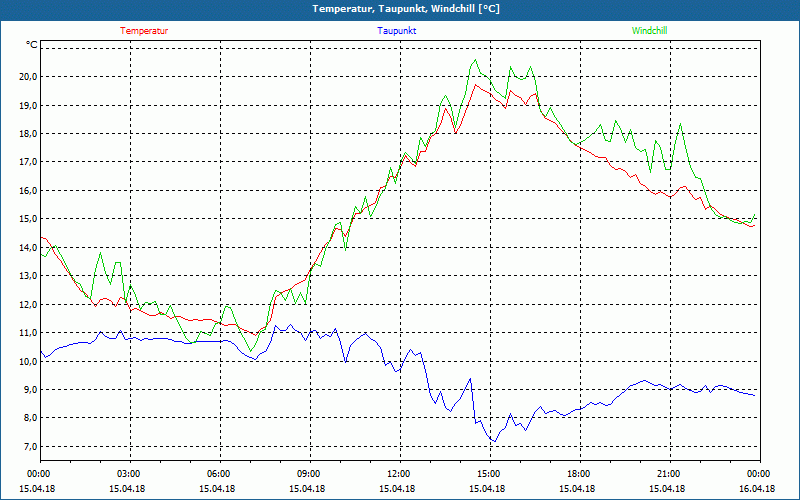This screenshot has height=500, width=800.
Task: Click the green Windchill legend label
Action: click(649, 31)
